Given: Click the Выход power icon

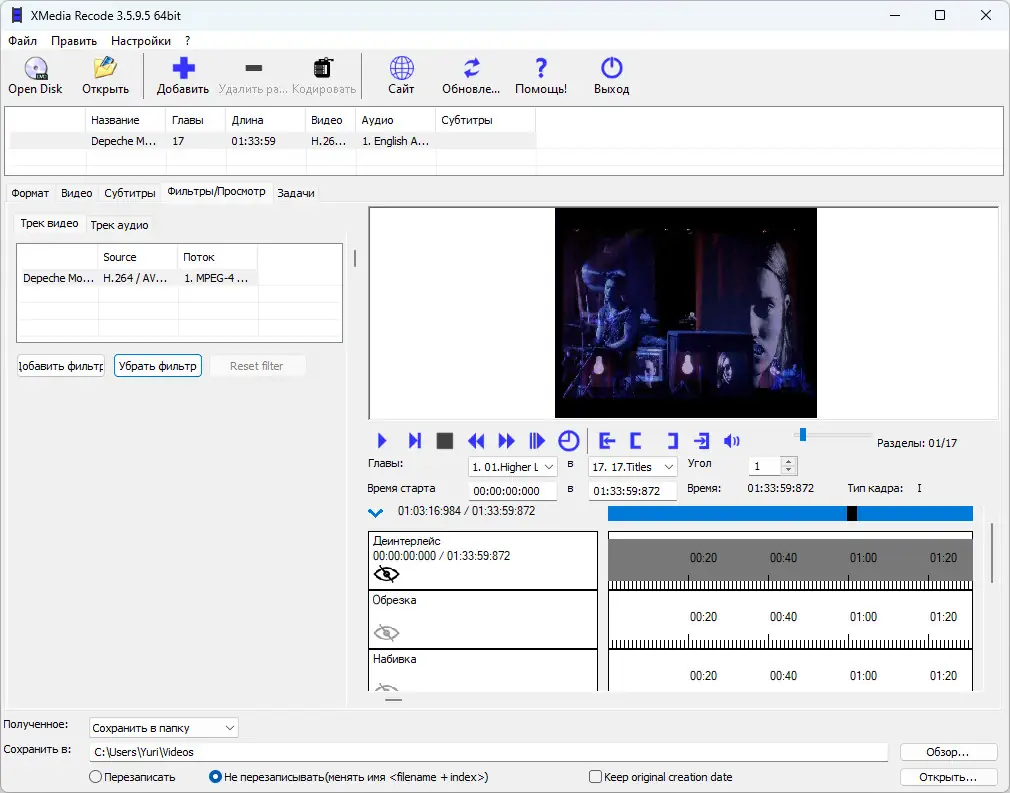Looking at the screenshot, I should click(611, 69).
